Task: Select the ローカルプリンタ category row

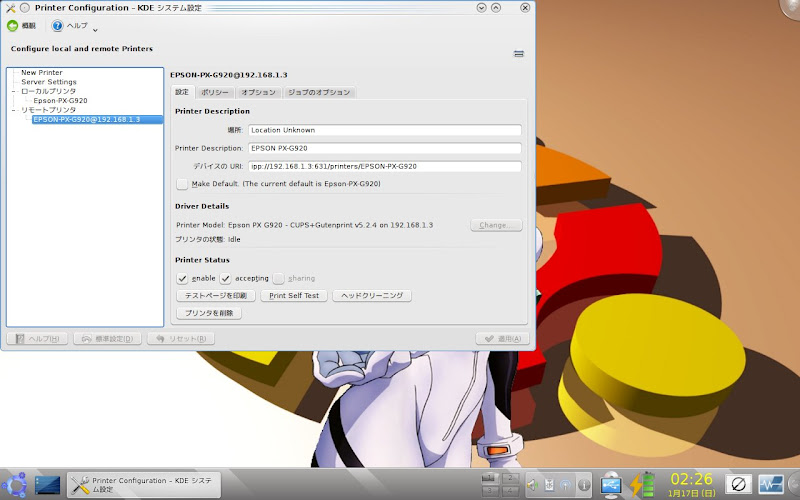Action: [x=48, y=91]
